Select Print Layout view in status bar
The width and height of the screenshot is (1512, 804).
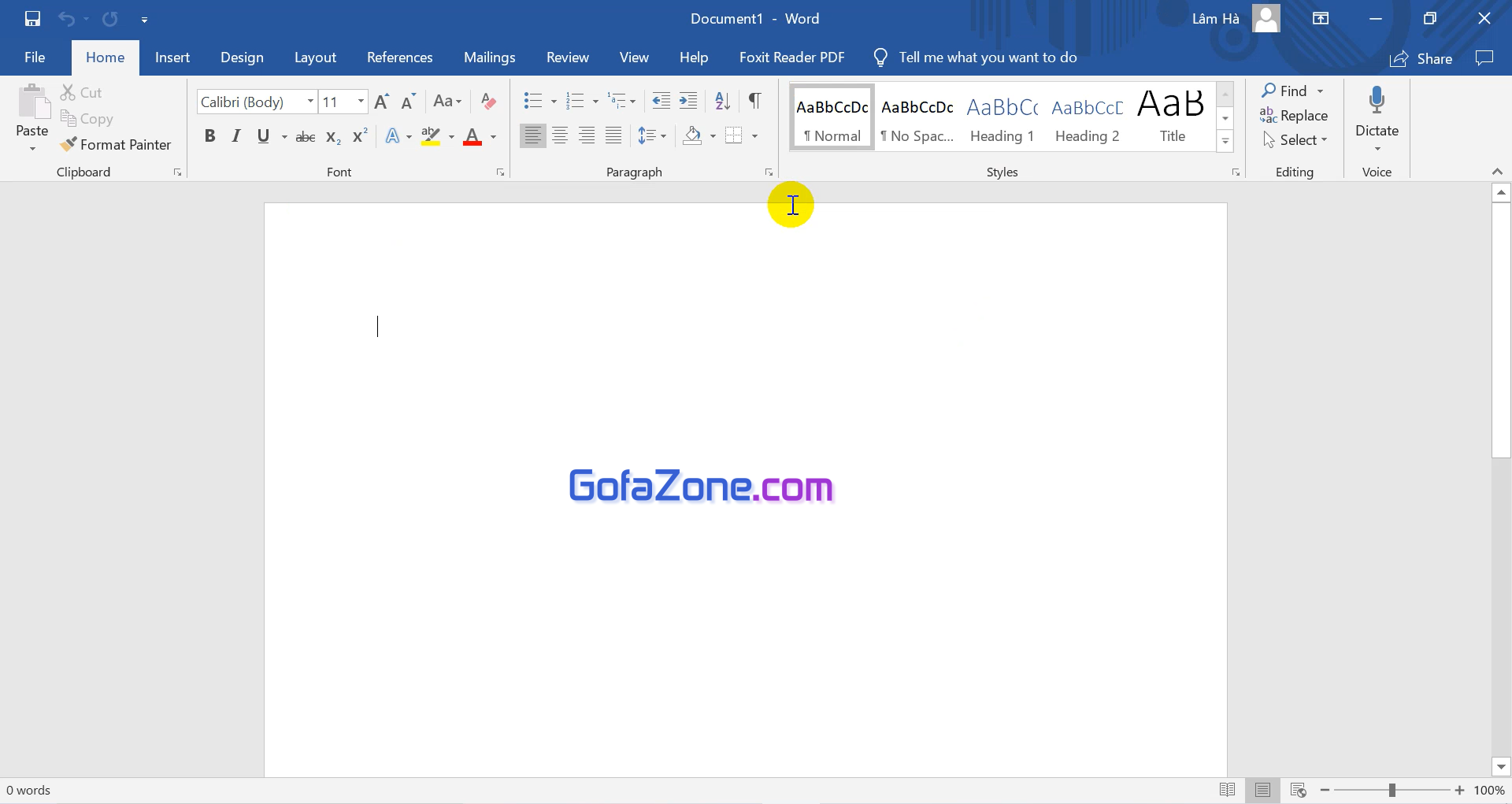1263,790
